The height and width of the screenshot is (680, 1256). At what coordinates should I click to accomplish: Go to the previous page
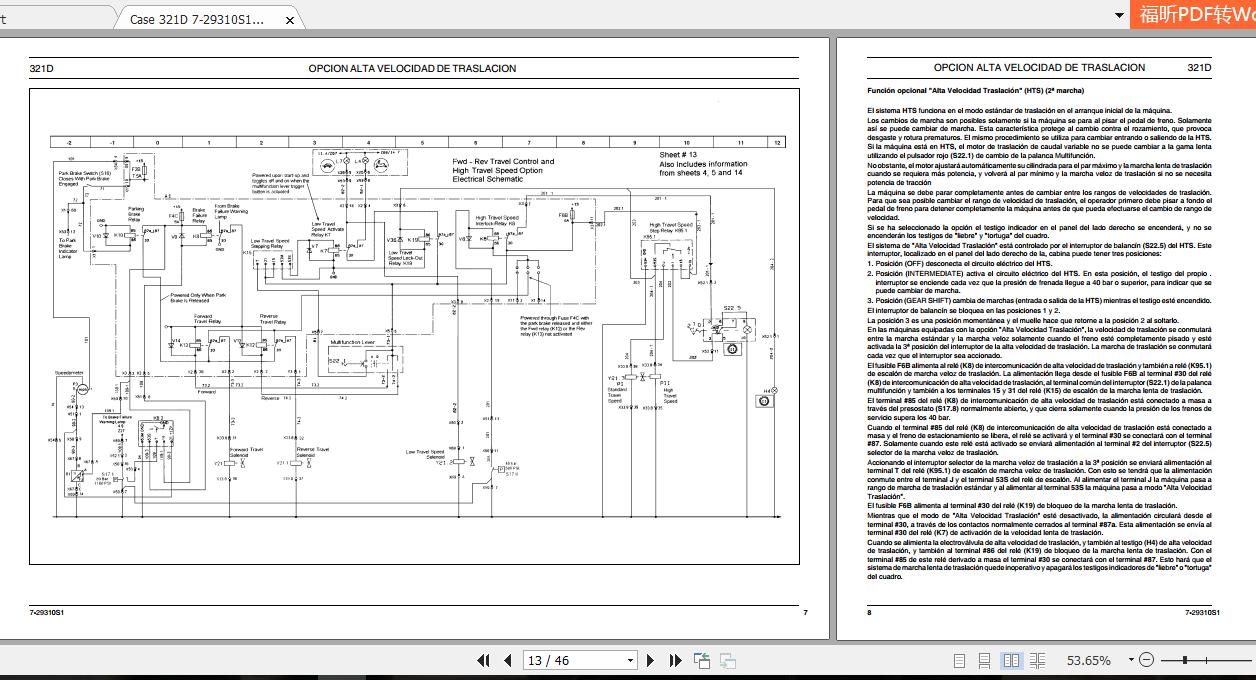(508, 660)
